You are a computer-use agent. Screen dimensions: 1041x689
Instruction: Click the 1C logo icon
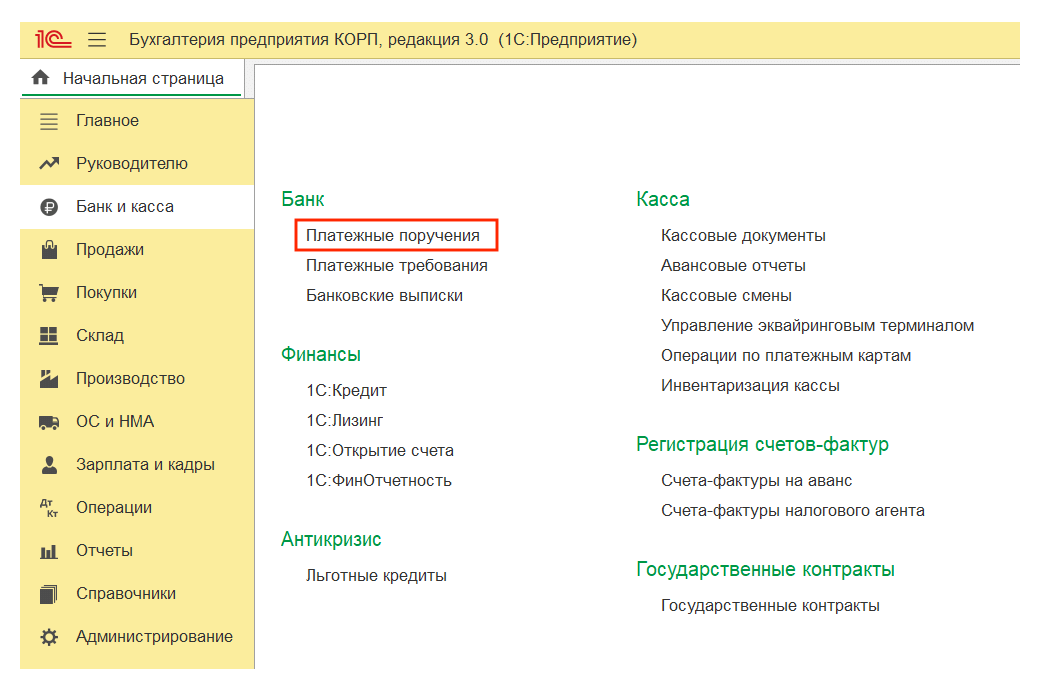51,40
